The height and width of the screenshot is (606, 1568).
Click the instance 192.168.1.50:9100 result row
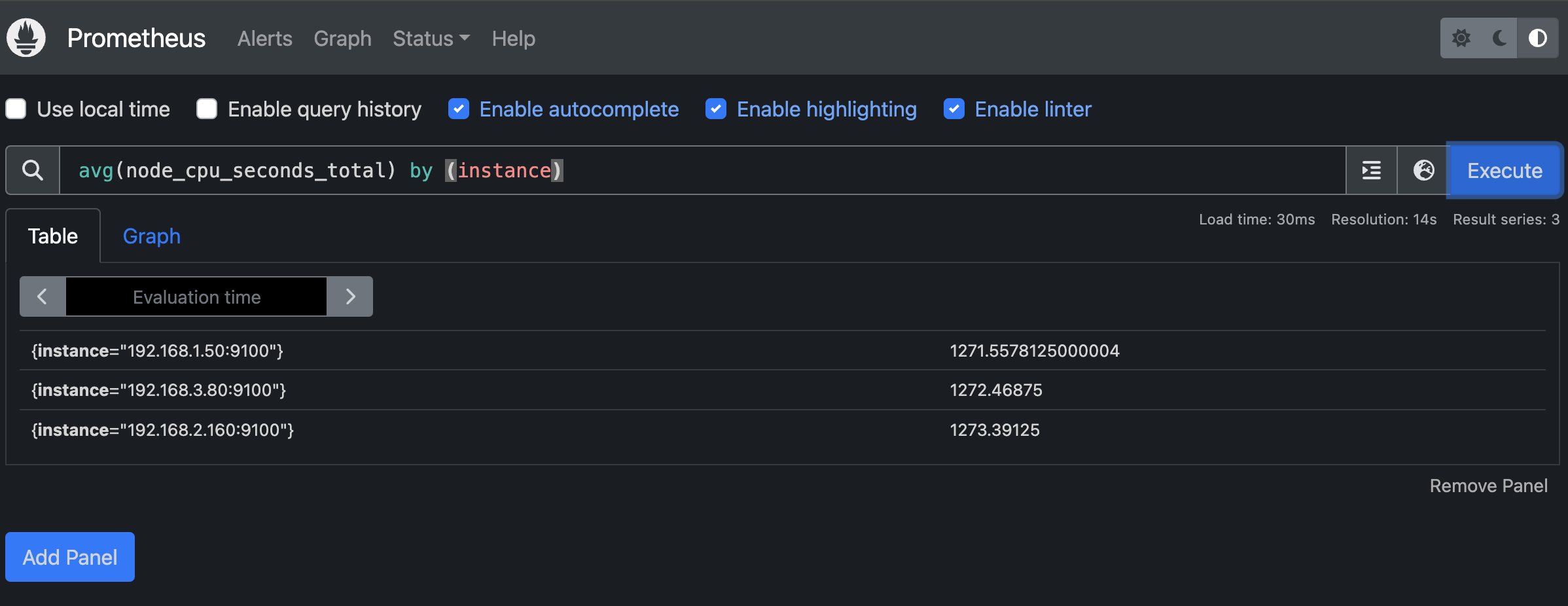783,351
